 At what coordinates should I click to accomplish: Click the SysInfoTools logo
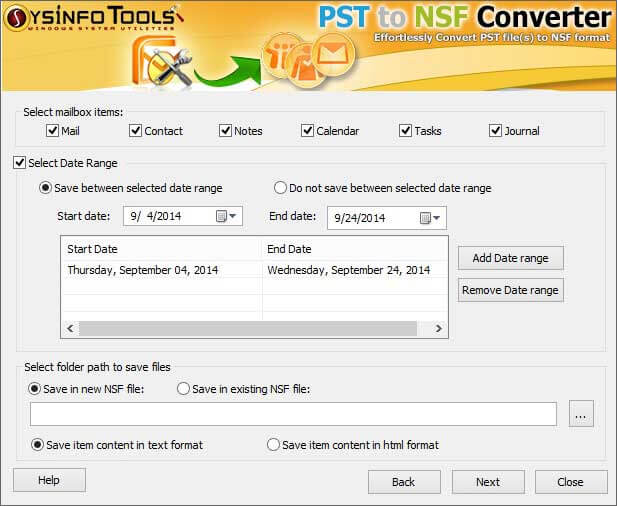point(93,18)
